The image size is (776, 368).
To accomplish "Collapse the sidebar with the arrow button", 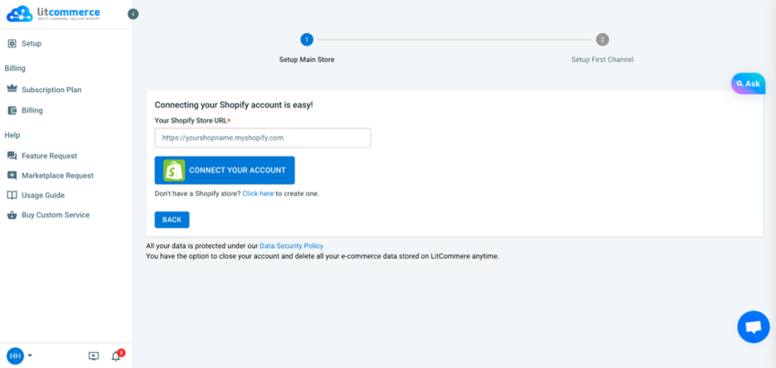I will 133,14.
